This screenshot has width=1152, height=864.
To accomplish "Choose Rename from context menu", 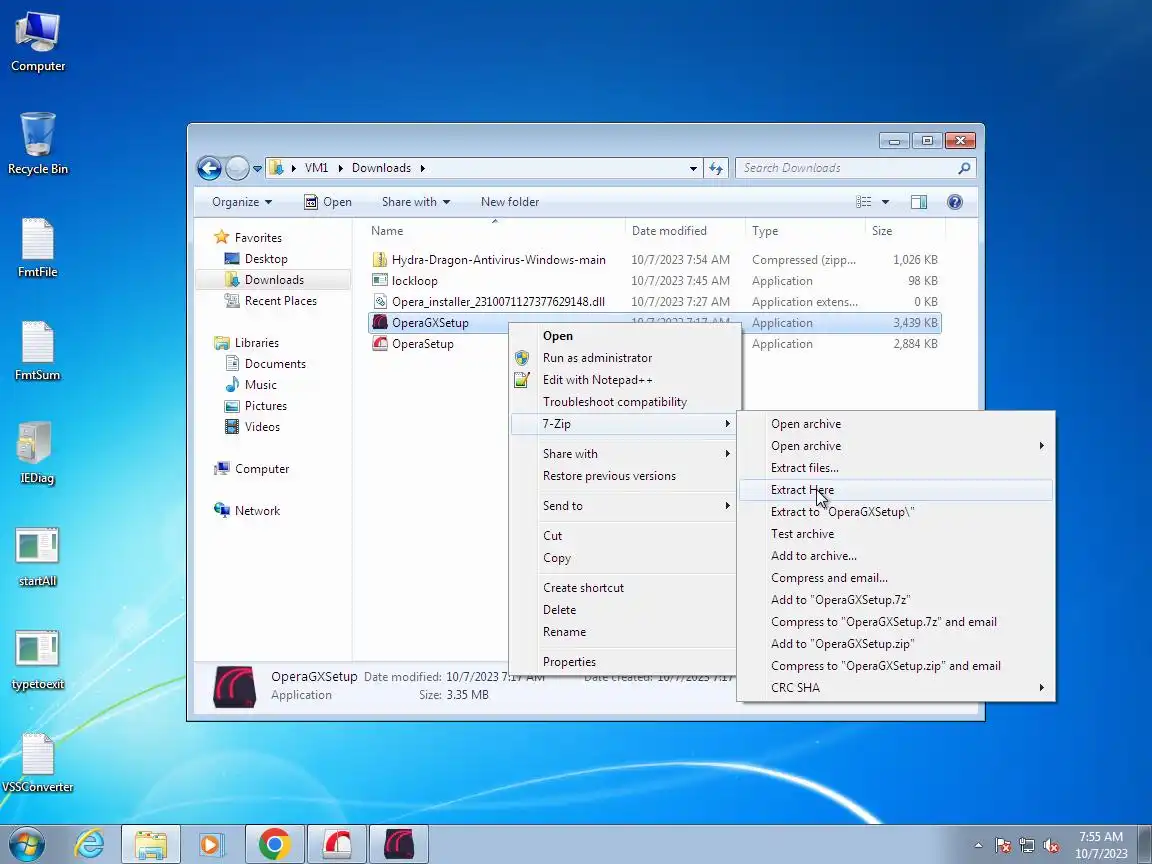I will coord(624,632).
